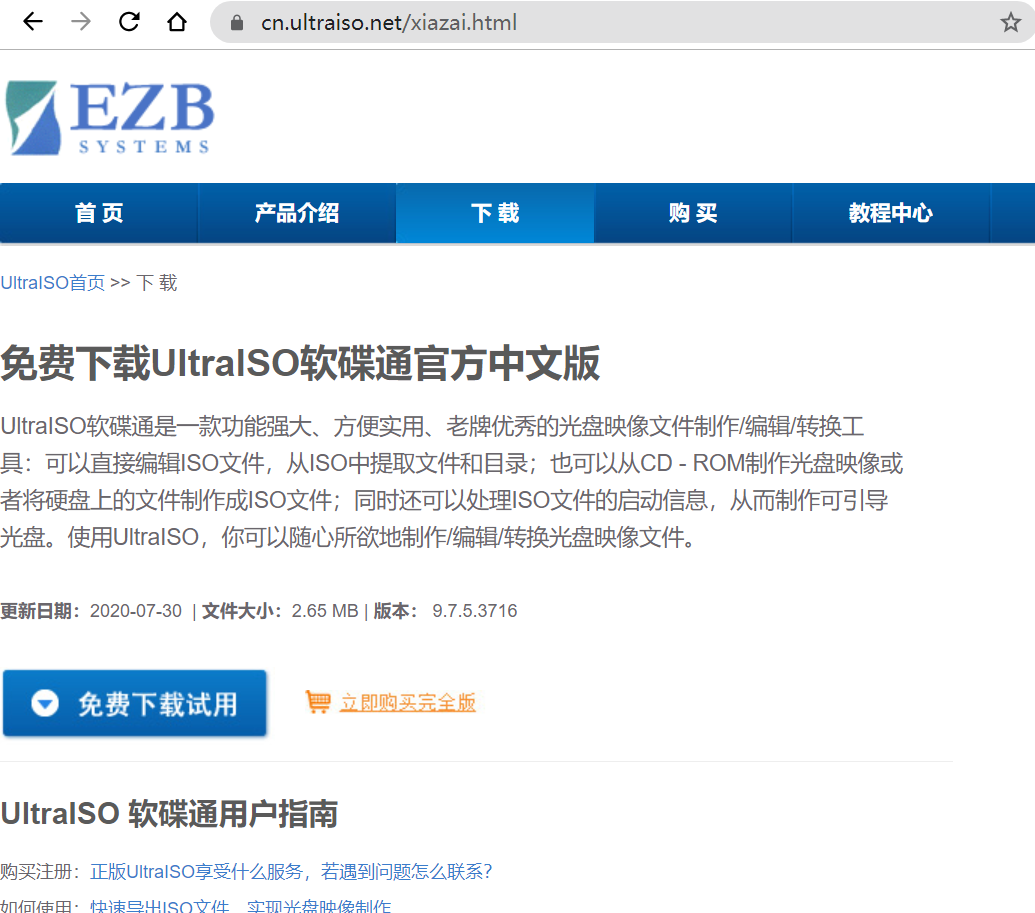This screenshot has height=913, width=1035.
Task: Open the 正版UltraISO享受什么服务 guide link
Action: 291,871
